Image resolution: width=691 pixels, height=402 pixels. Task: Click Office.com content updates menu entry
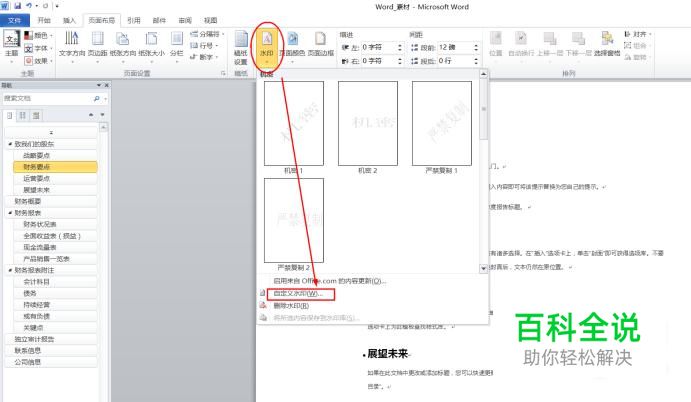tap(330, 281)
